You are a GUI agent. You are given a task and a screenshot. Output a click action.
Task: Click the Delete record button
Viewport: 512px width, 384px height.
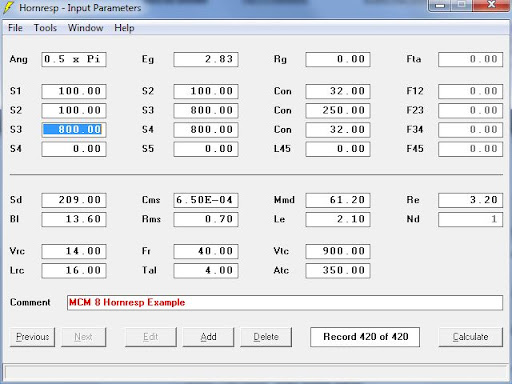click(x=266, y=337)
